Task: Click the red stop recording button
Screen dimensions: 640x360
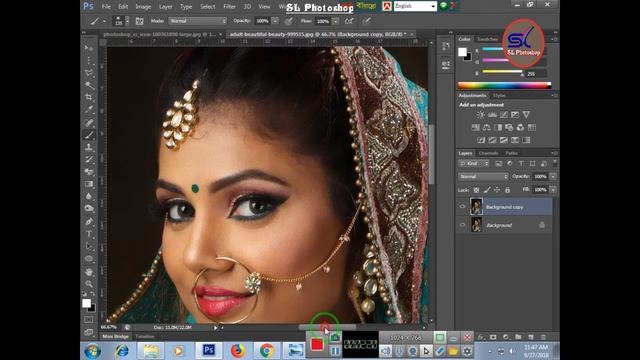Action: click(317, 344)
